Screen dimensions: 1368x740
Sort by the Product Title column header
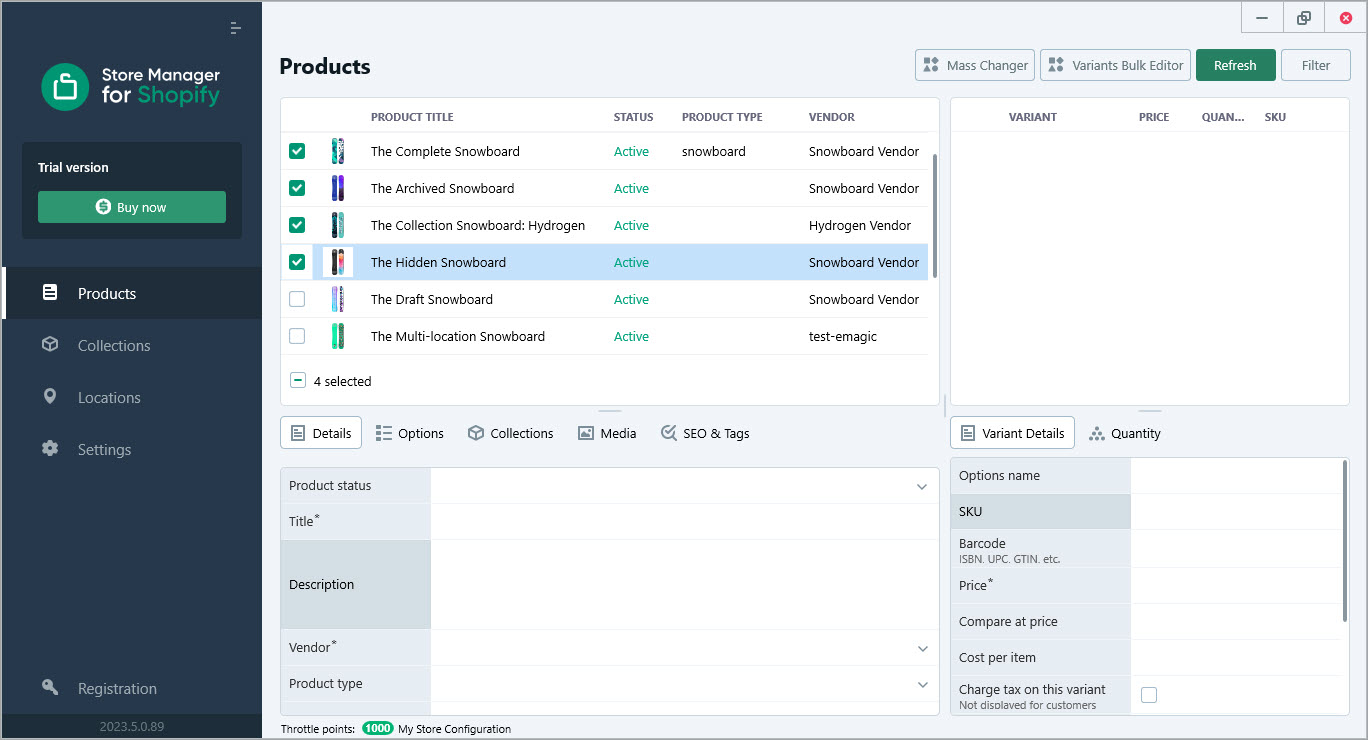click(x=412, y=117)
